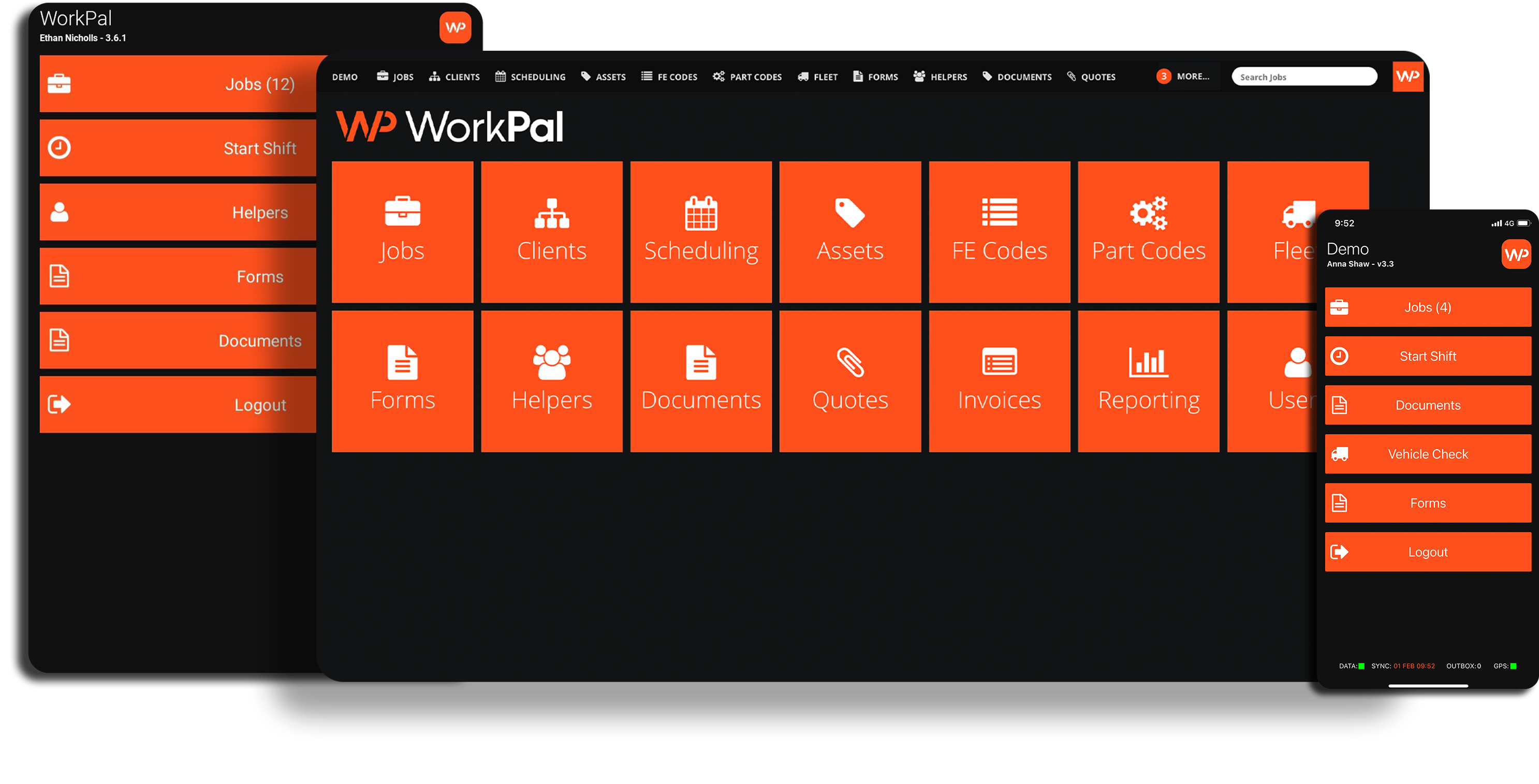Open the Jobs tile on the web dashboard
Image resolution: width=1539 pixels, height=784 pixels.
tap(402, 232)
